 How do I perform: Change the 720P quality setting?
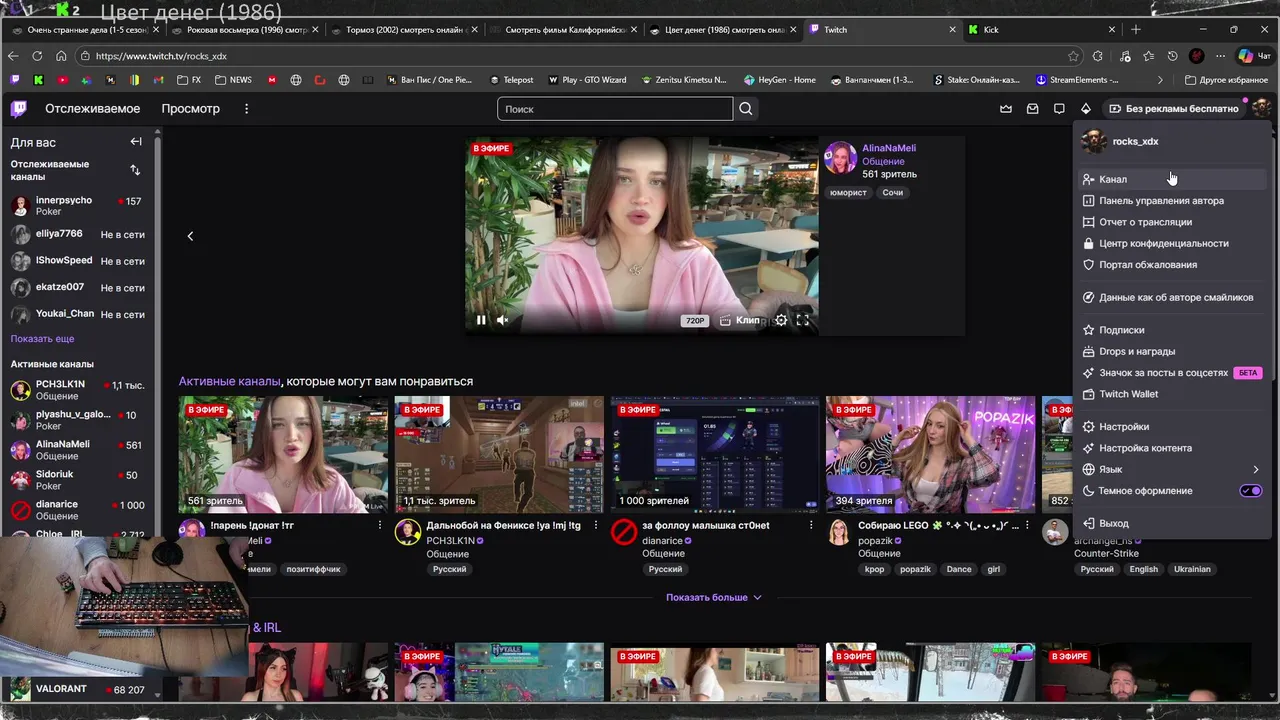pyautogui.click(x=695, y=321)
